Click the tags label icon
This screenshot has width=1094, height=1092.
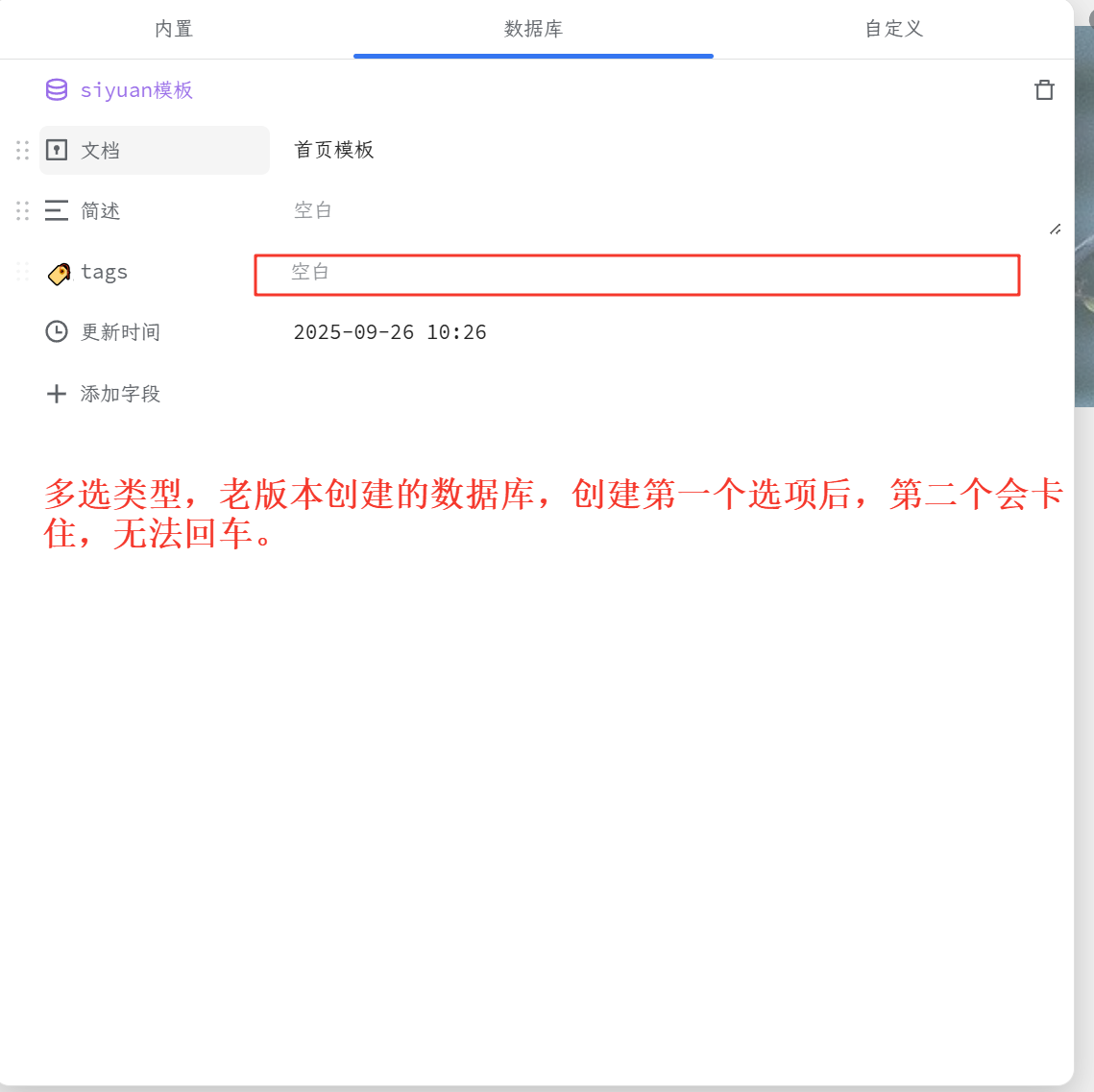[59, 274]
